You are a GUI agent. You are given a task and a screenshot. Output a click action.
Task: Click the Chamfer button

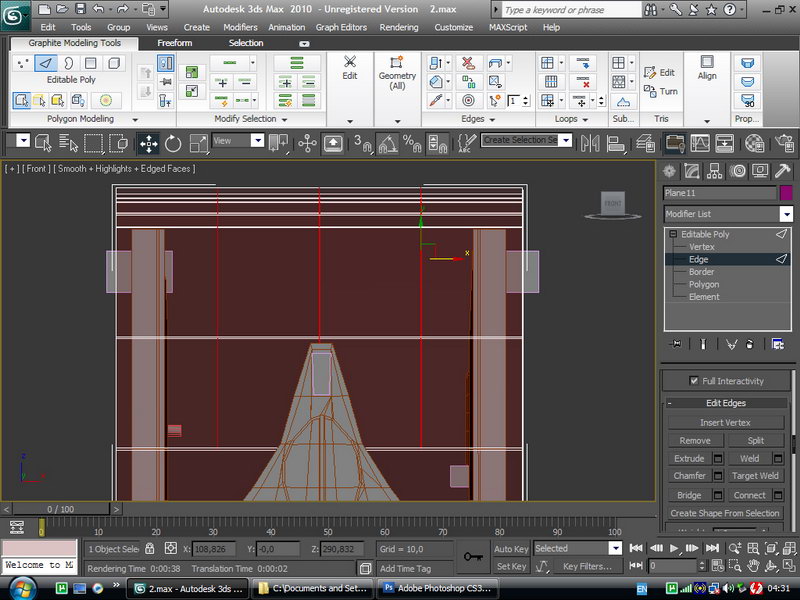tap(689, 476)
